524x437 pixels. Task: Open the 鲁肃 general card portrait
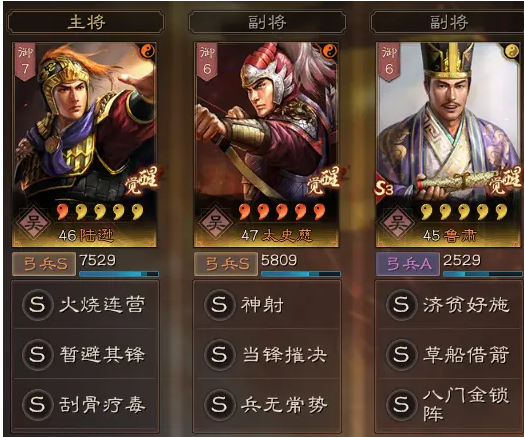449,145
